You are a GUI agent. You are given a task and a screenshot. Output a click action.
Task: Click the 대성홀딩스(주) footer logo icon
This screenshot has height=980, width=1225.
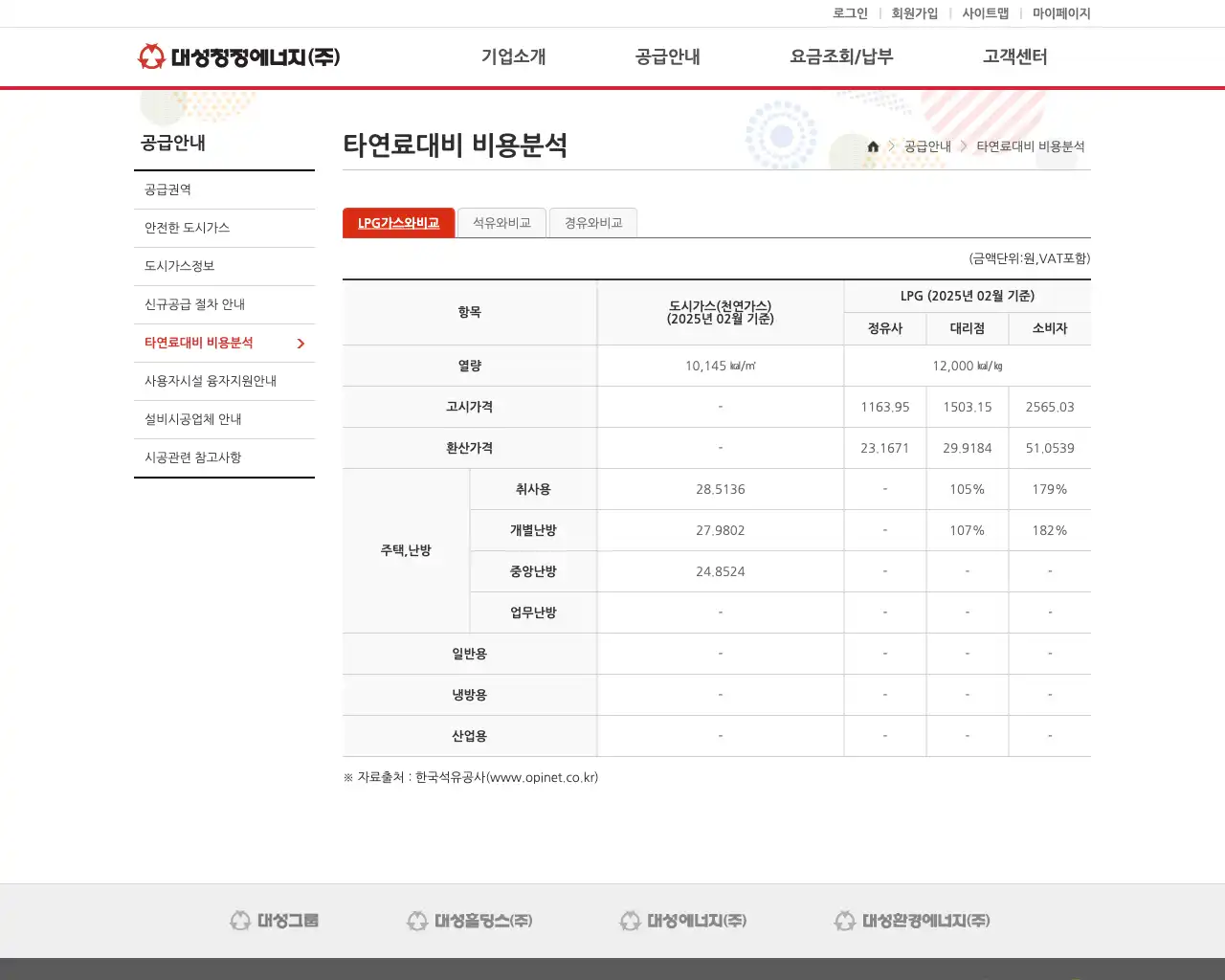(x=416, y=920)
